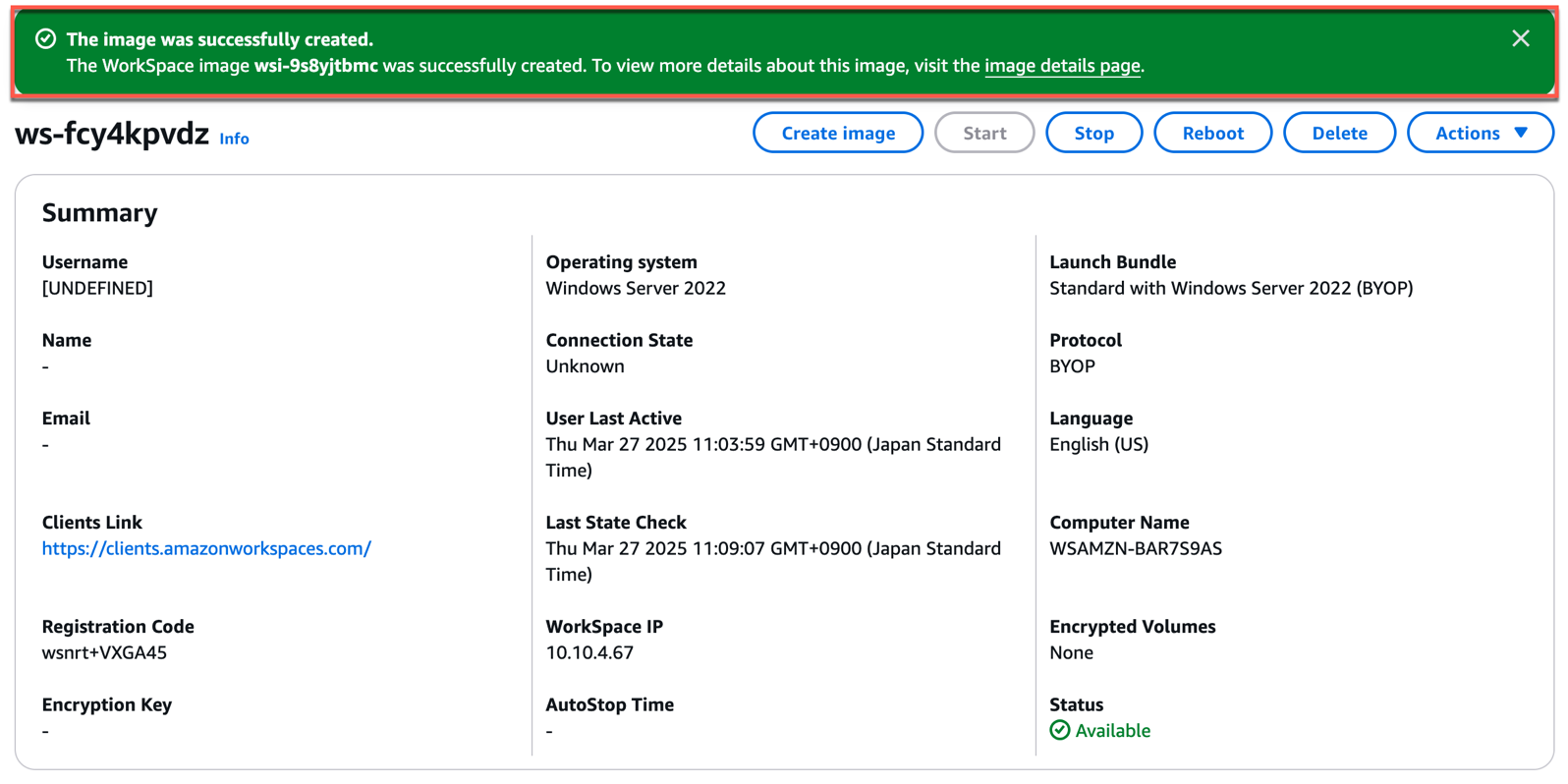Select the WorkSpace ID heading ws-fcy4kpvdz
The height and width of the screenshot is (784, 1568).
tap(112, 133)
